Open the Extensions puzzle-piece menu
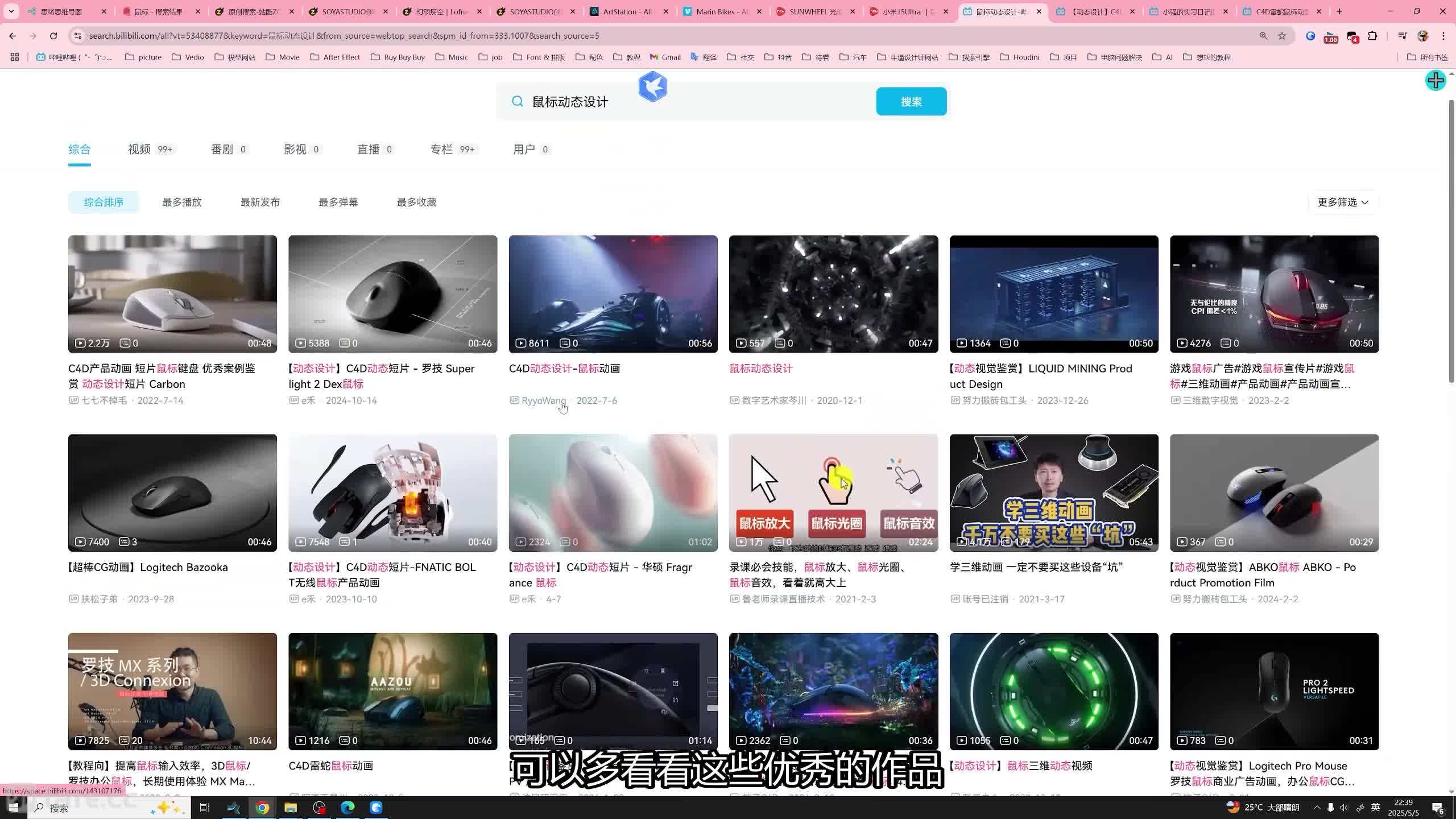 (x=1373, y=36)
